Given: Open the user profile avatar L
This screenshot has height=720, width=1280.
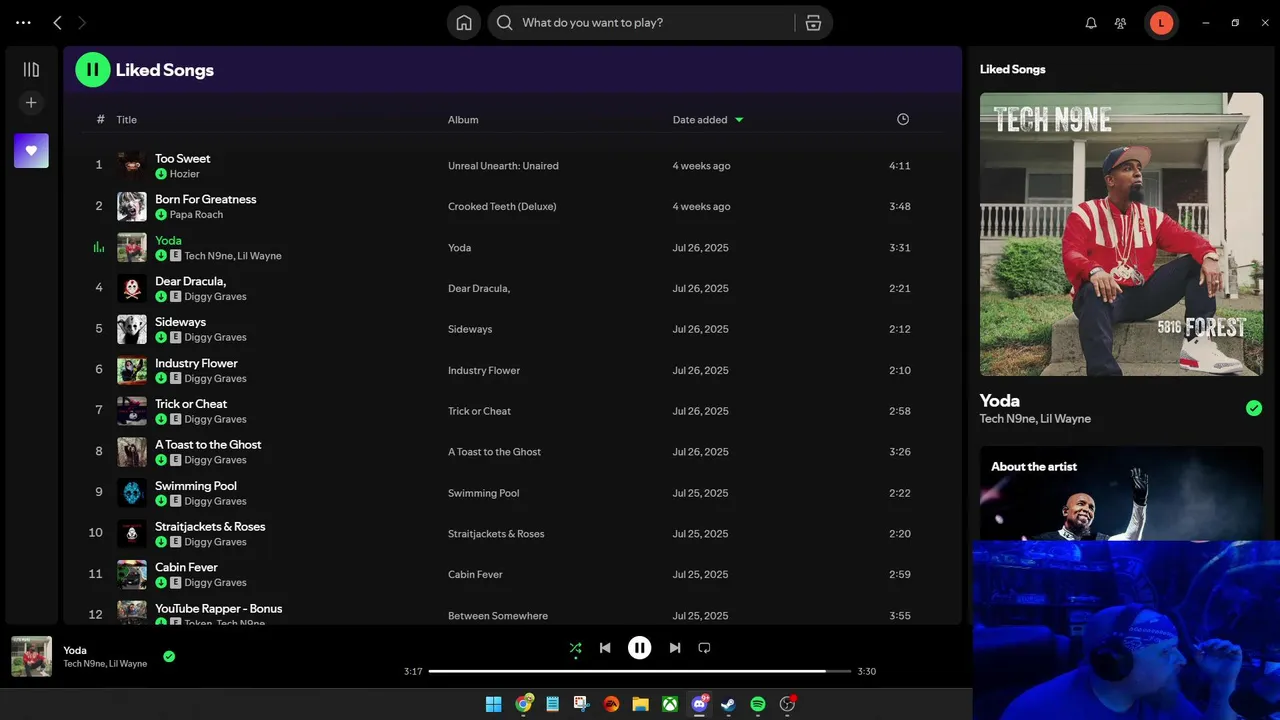Looking at the screenshot, I should click(1161, 23).
